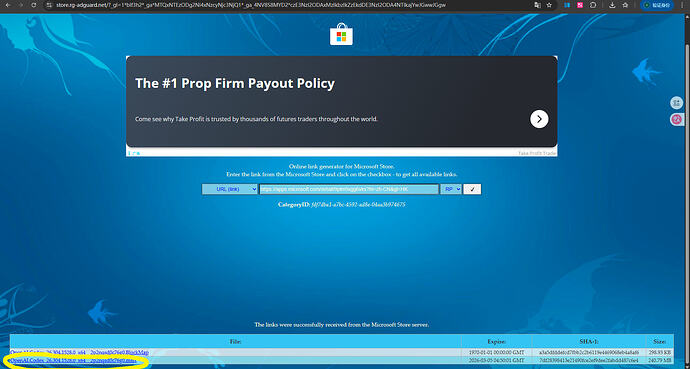The width and height of the screenshot is (690, 369).
Task: Open the favorites star beside downloads
Action: click(625, 5)
